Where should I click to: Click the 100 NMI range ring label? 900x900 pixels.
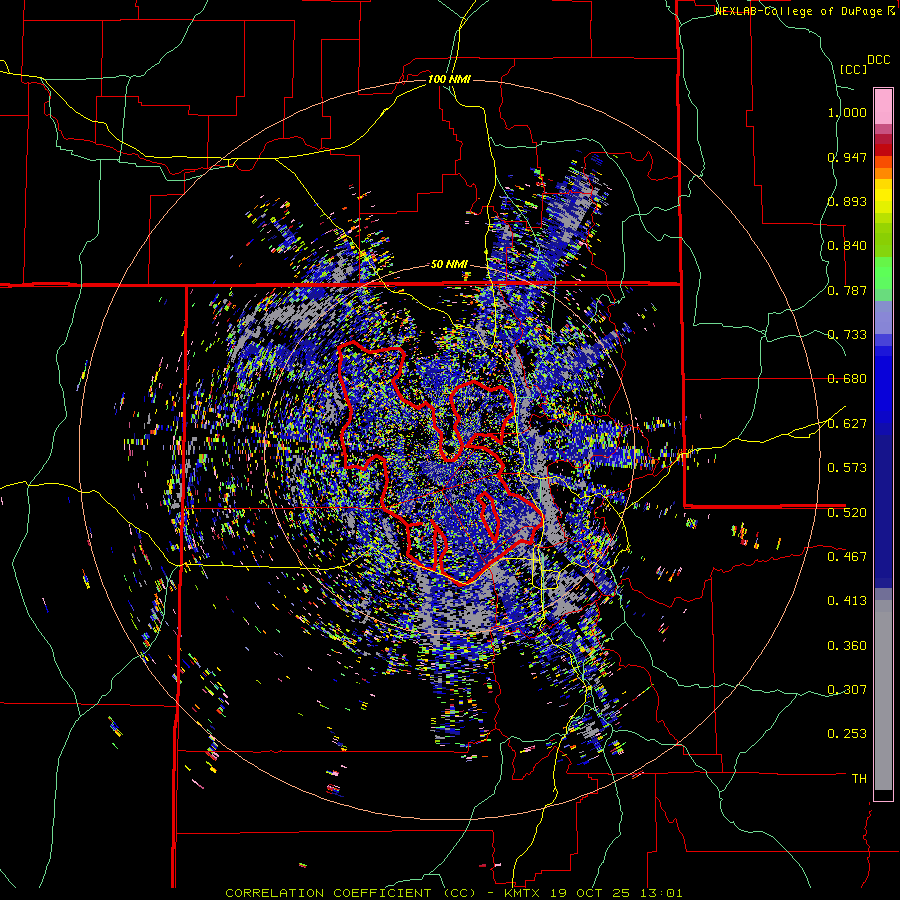pyautogui.click(x=449, y=79)
